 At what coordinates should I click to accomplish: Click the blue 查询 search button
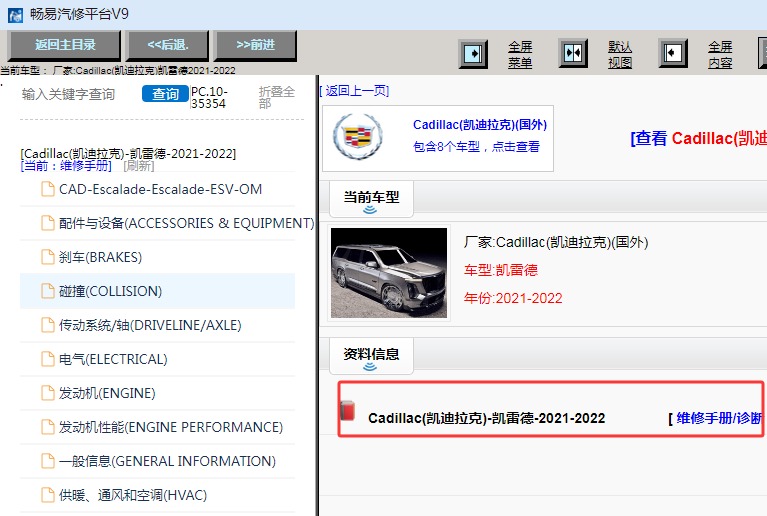[165, 94]
